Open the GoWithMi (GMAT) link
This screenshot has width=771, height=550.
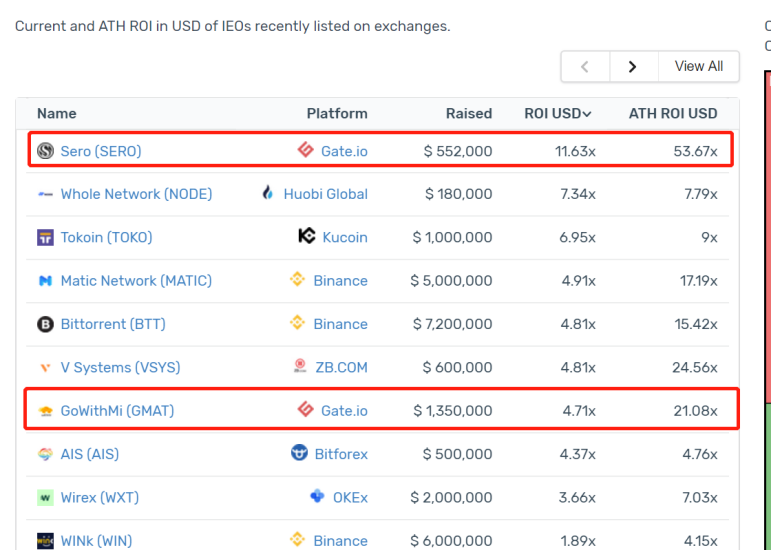pos(117,411)
